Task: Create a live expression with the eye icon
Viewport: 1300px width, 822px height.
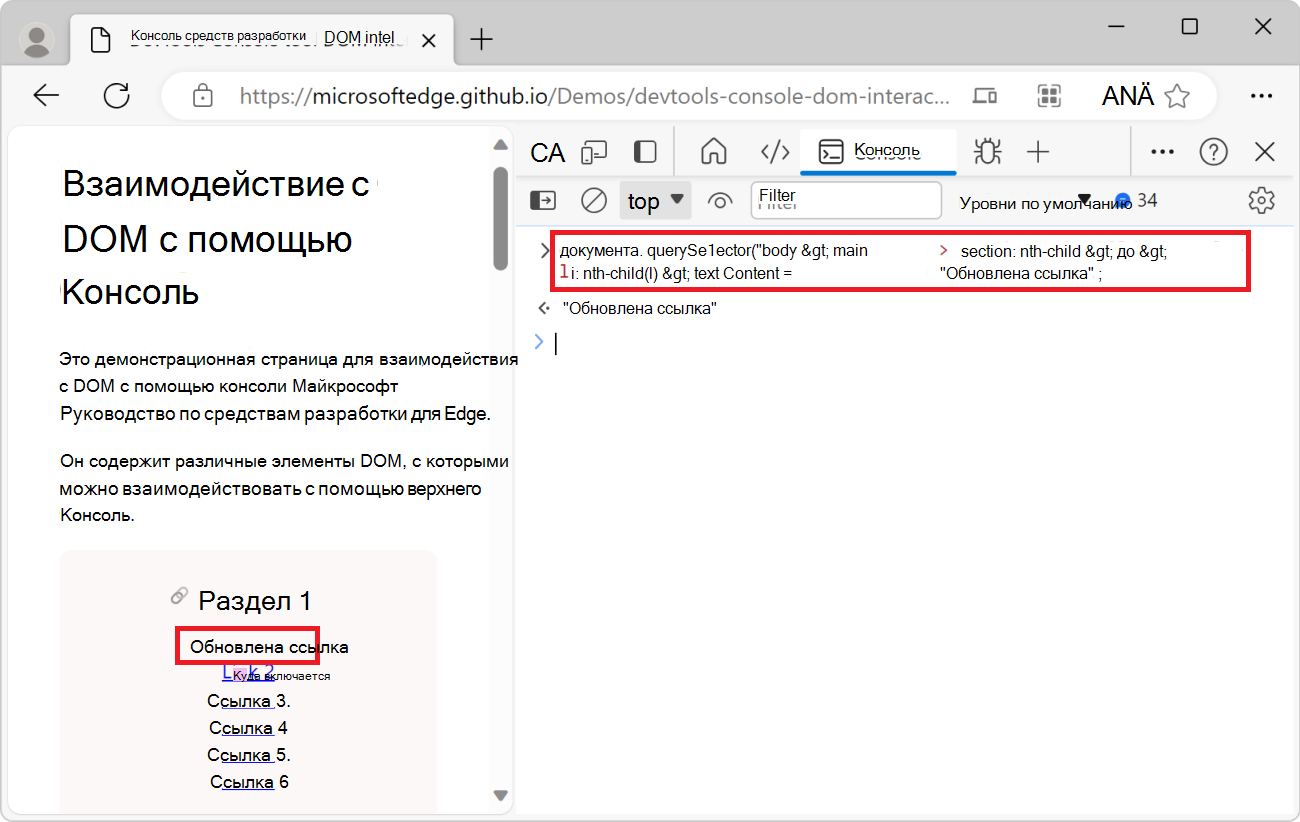Action: [x=720, y=200]
